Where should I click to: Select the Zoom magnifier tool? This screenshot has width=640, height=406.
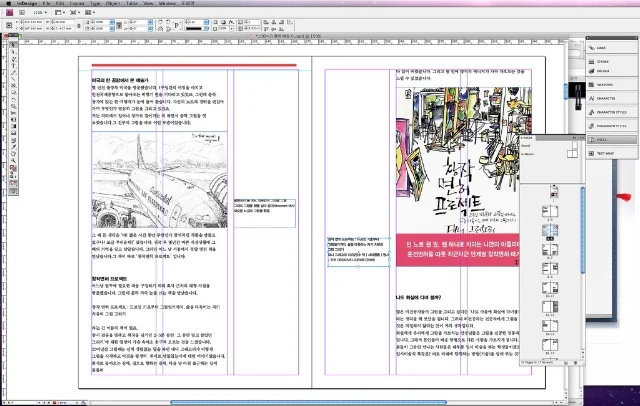coord(13,161)
